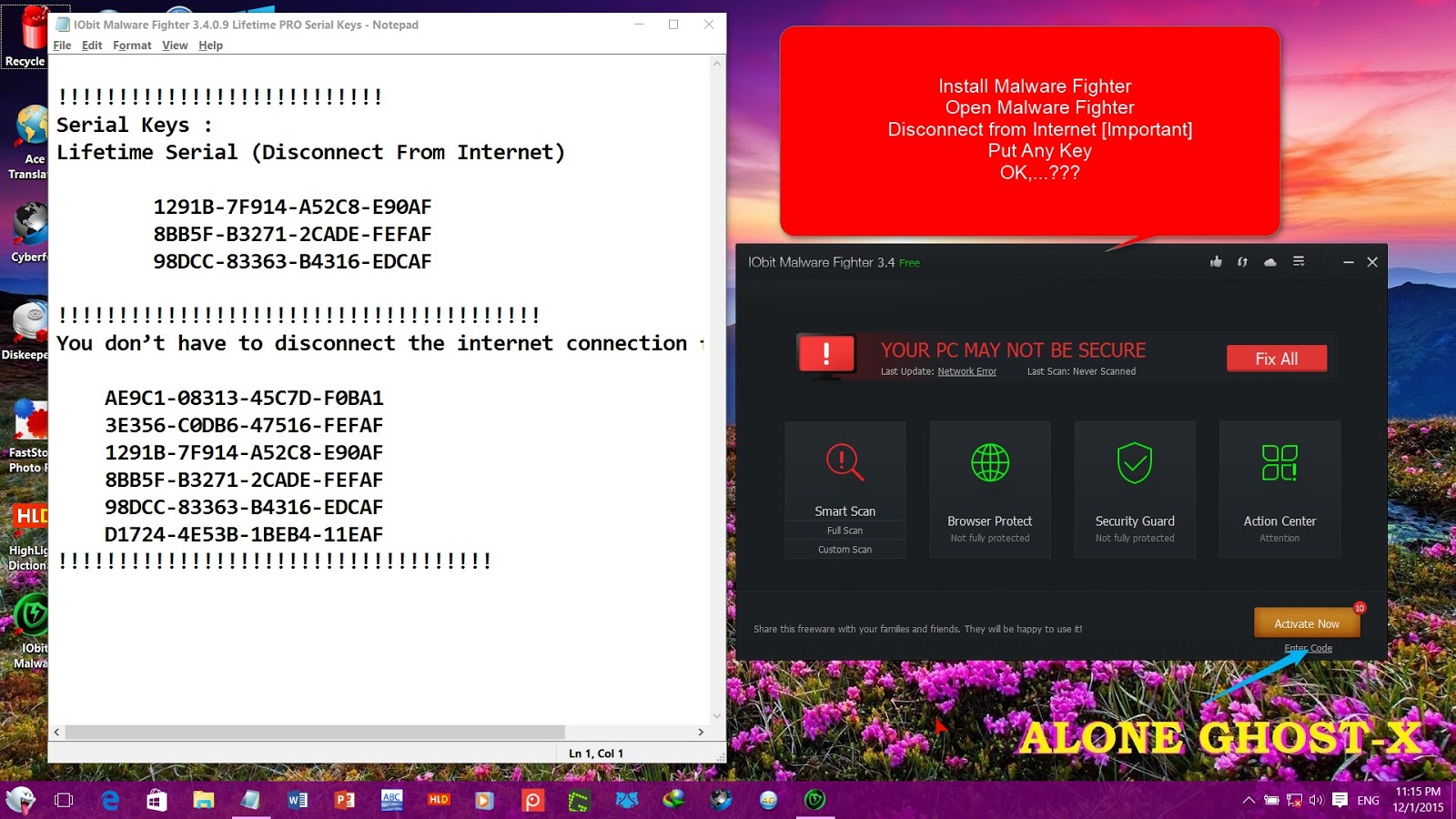Maximize the Notepad window
Viewport: 1456px width, 819px height.
pyautogui.click(x=673, y=25)
